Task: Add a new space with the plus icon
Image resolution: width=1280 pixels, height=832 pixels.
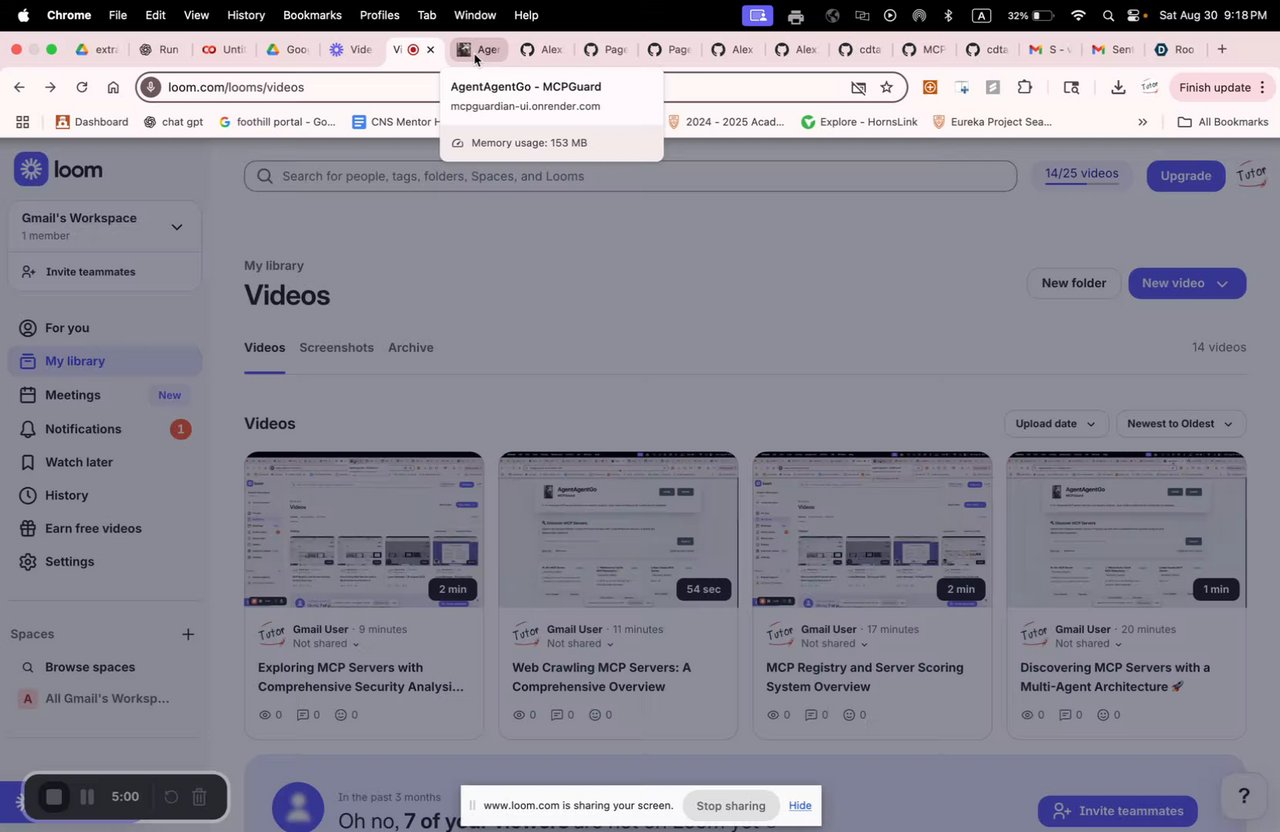Action: click(188, 634)
